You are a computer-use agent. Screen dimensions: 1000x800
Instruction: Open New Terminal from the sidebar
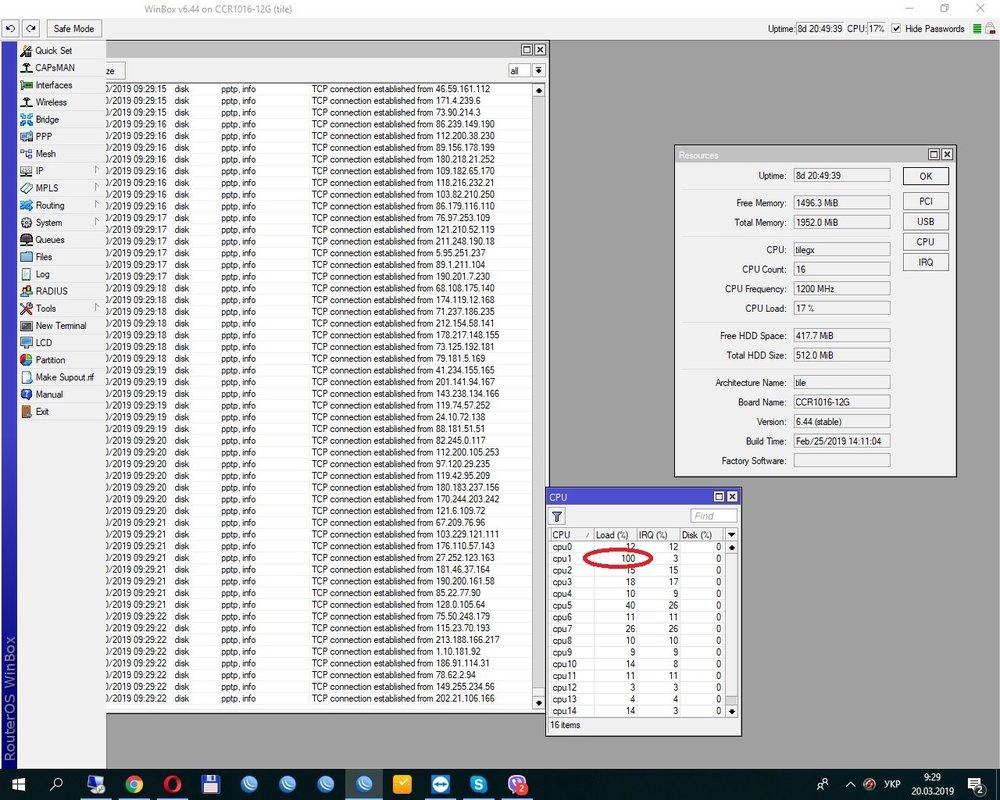click(60, 325)
